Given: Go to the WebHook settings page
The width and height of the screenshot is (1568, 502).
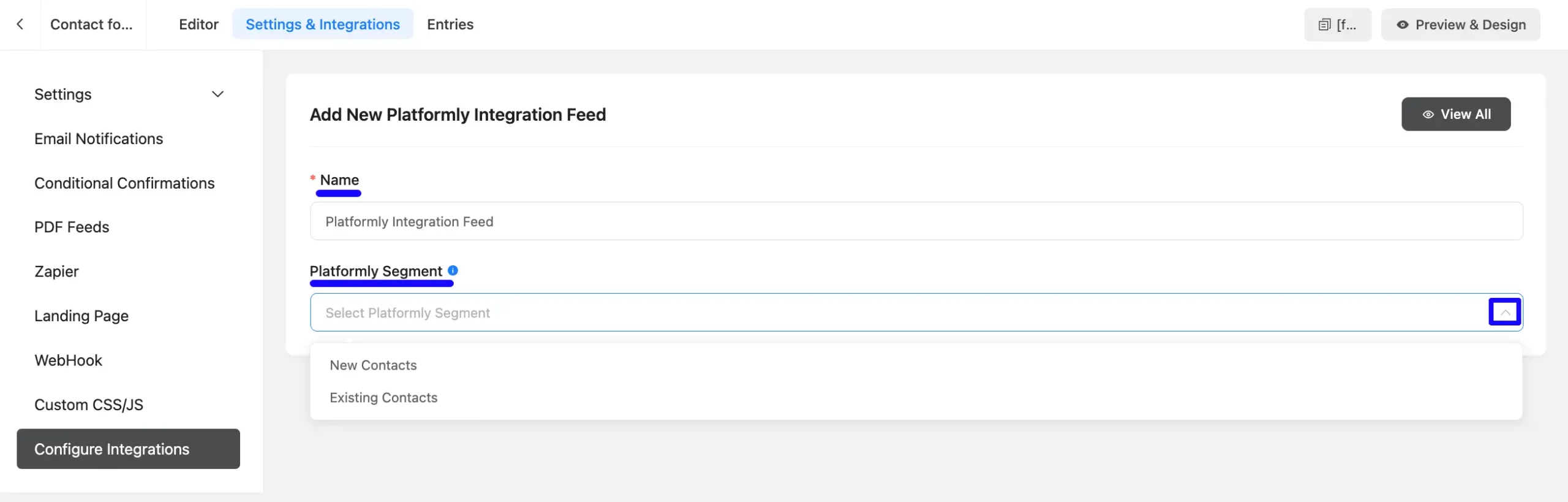Looking at the screenshot, I should pyautogui.click(x=68, y=360).
